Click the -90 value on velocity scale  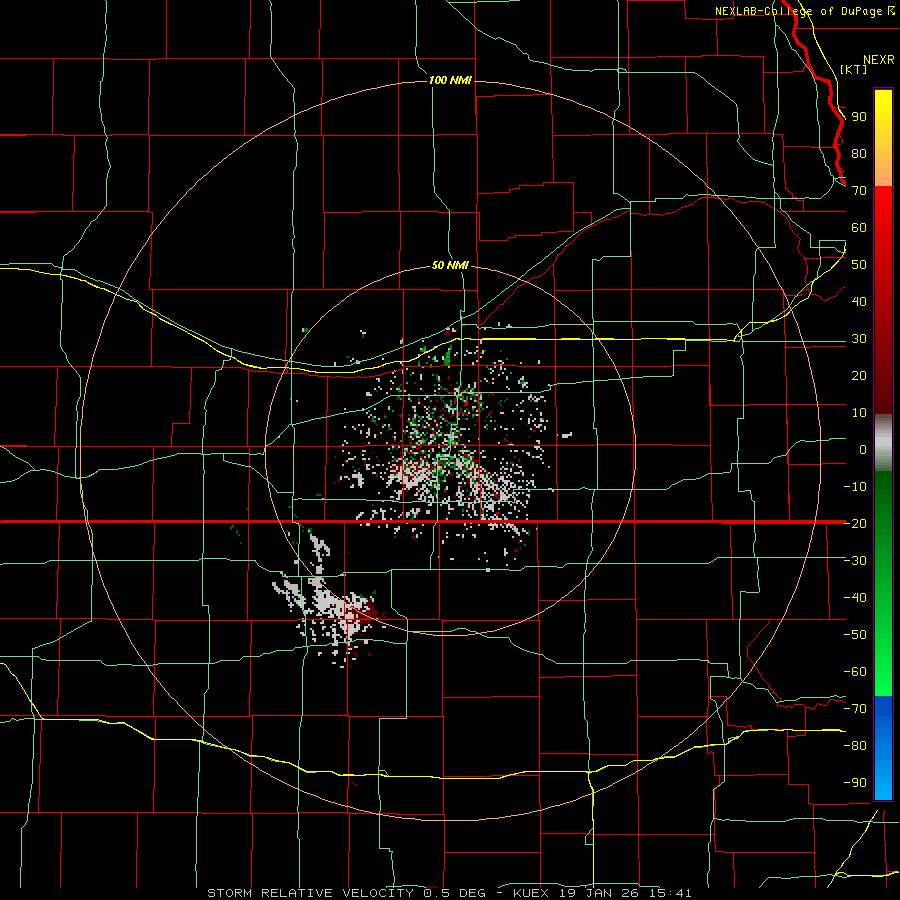[x=855, y=783]
